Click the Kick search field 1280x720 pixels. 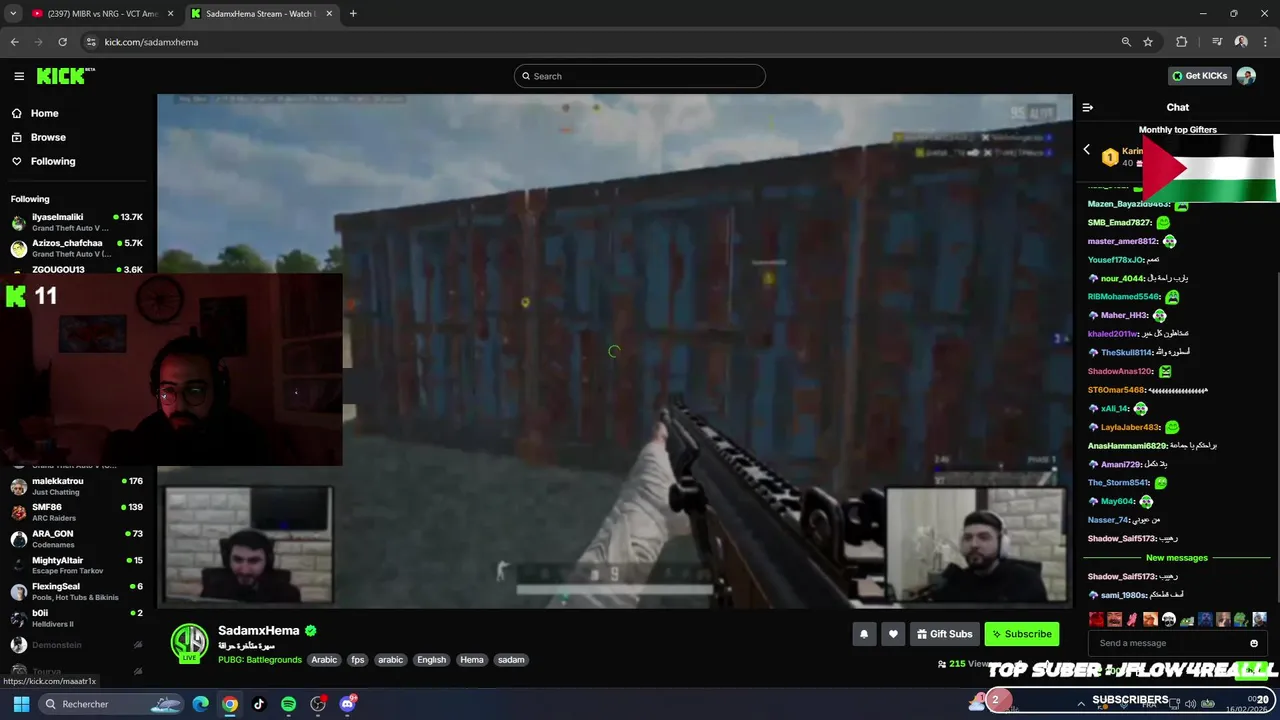(640, 76)
